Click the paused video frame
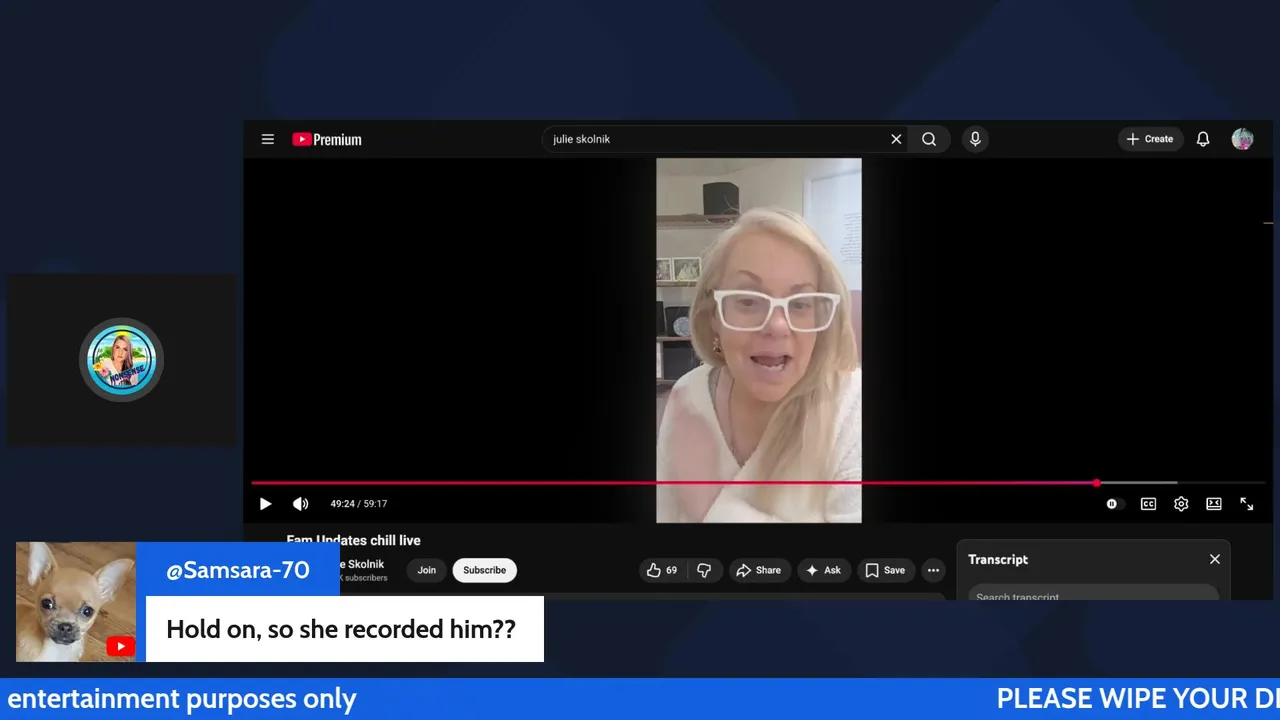The image size is (1280, 720). 758,340
